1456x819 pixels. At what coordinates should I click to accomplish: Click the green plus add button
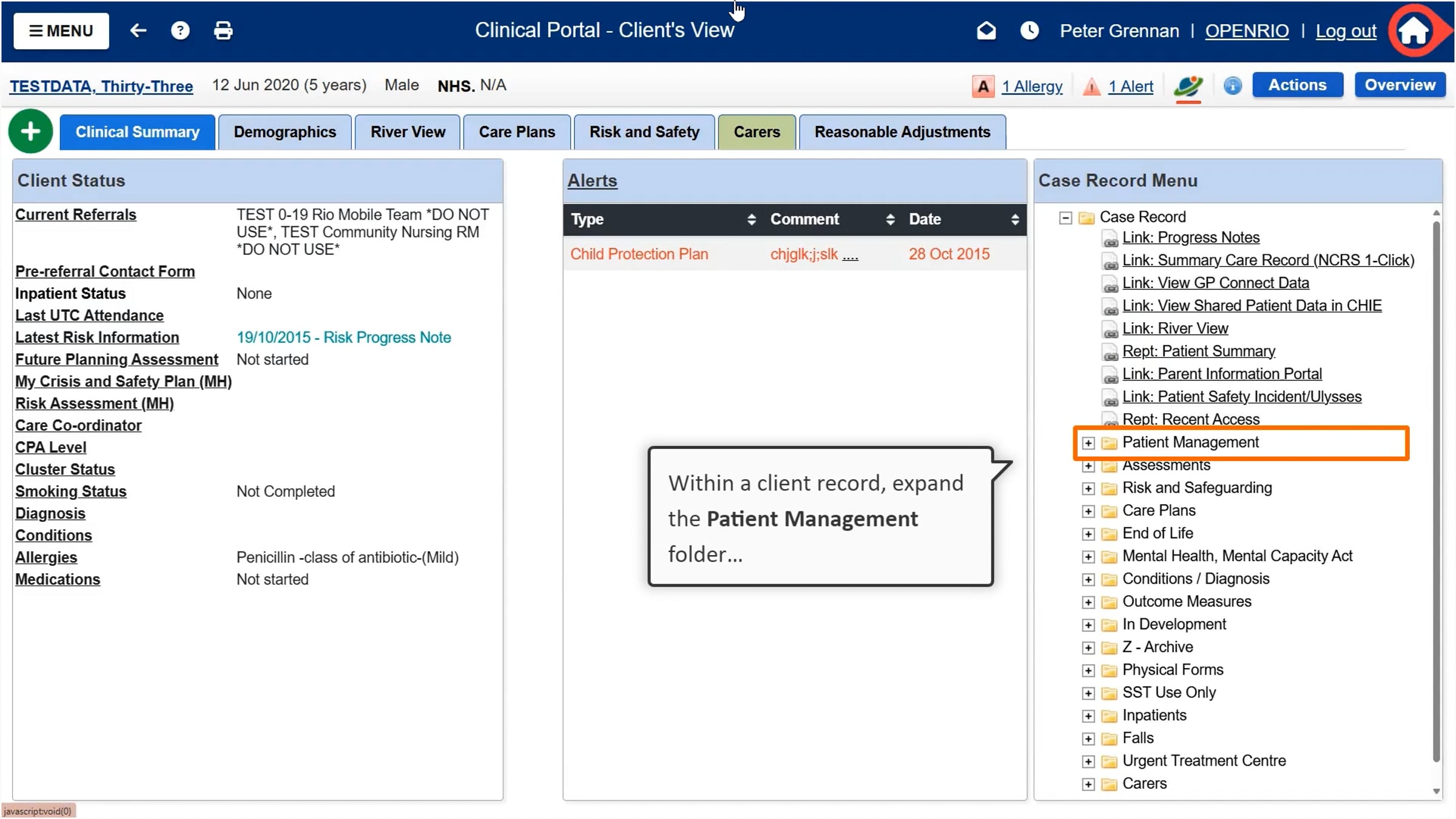[30, 132]
